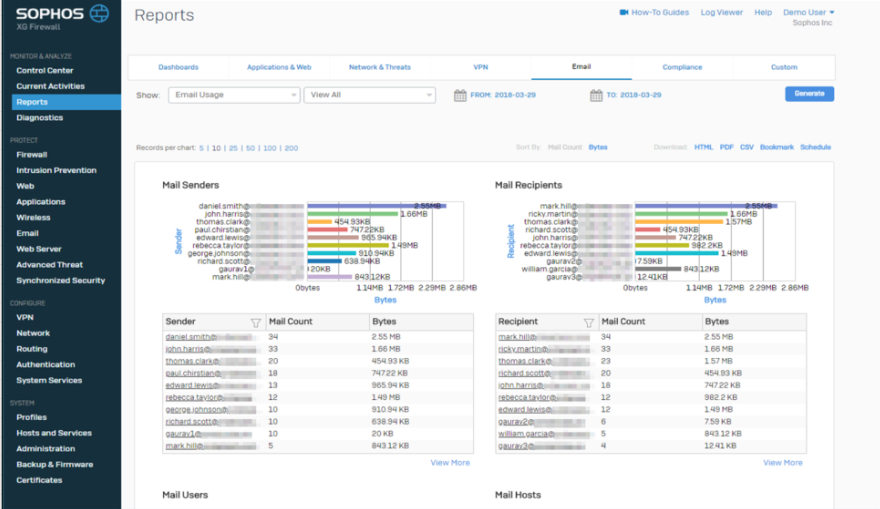Click the Sender column filter icon
Image resolution: width=880 pixels, height=509 pixels.
tap(255, 322)
